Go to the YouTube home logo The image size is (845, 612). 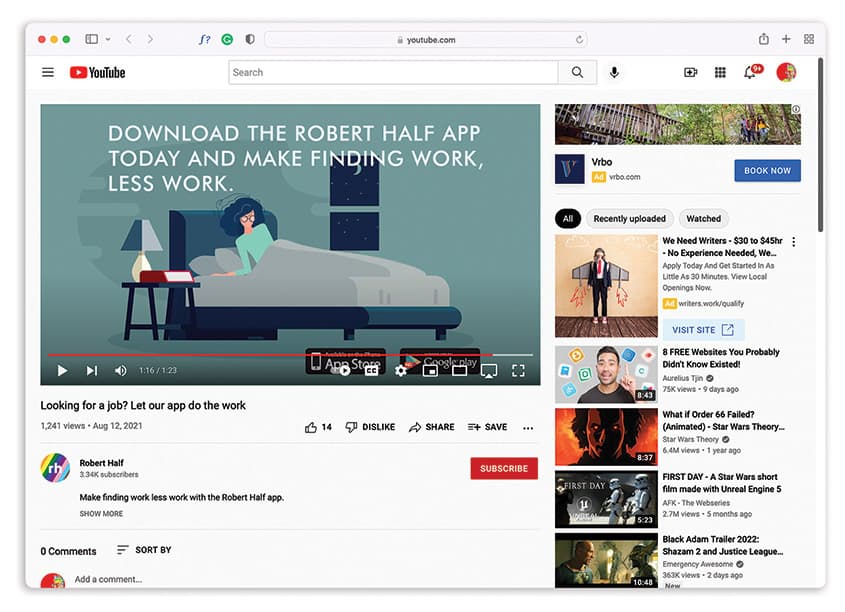pos(98,72)
